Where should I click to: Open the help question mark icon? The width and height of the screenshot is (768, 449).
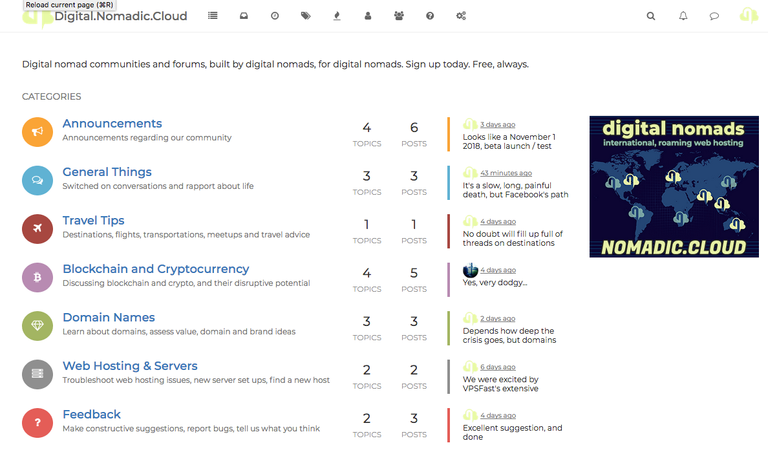[430, 16]
